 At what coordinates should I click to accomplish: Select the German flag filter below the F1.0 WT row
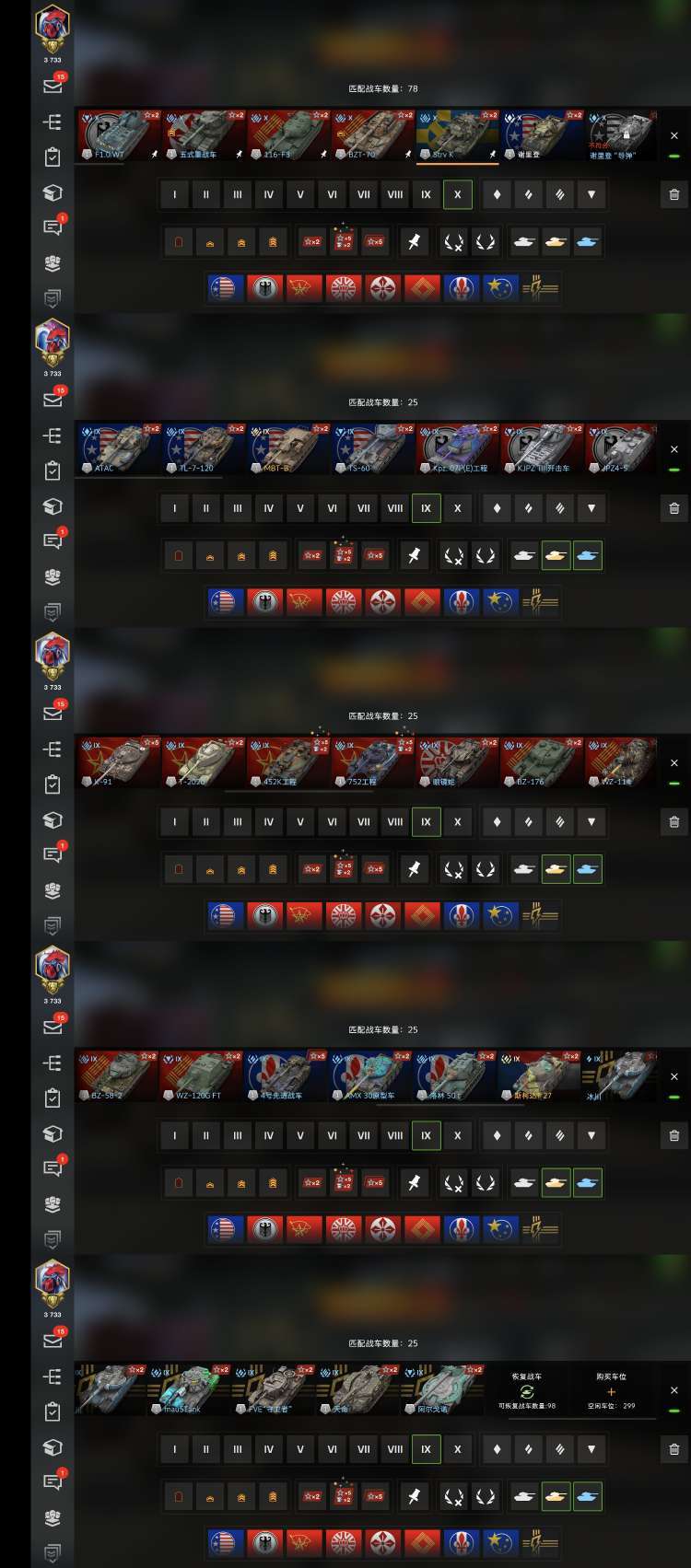tap(266, 288)
